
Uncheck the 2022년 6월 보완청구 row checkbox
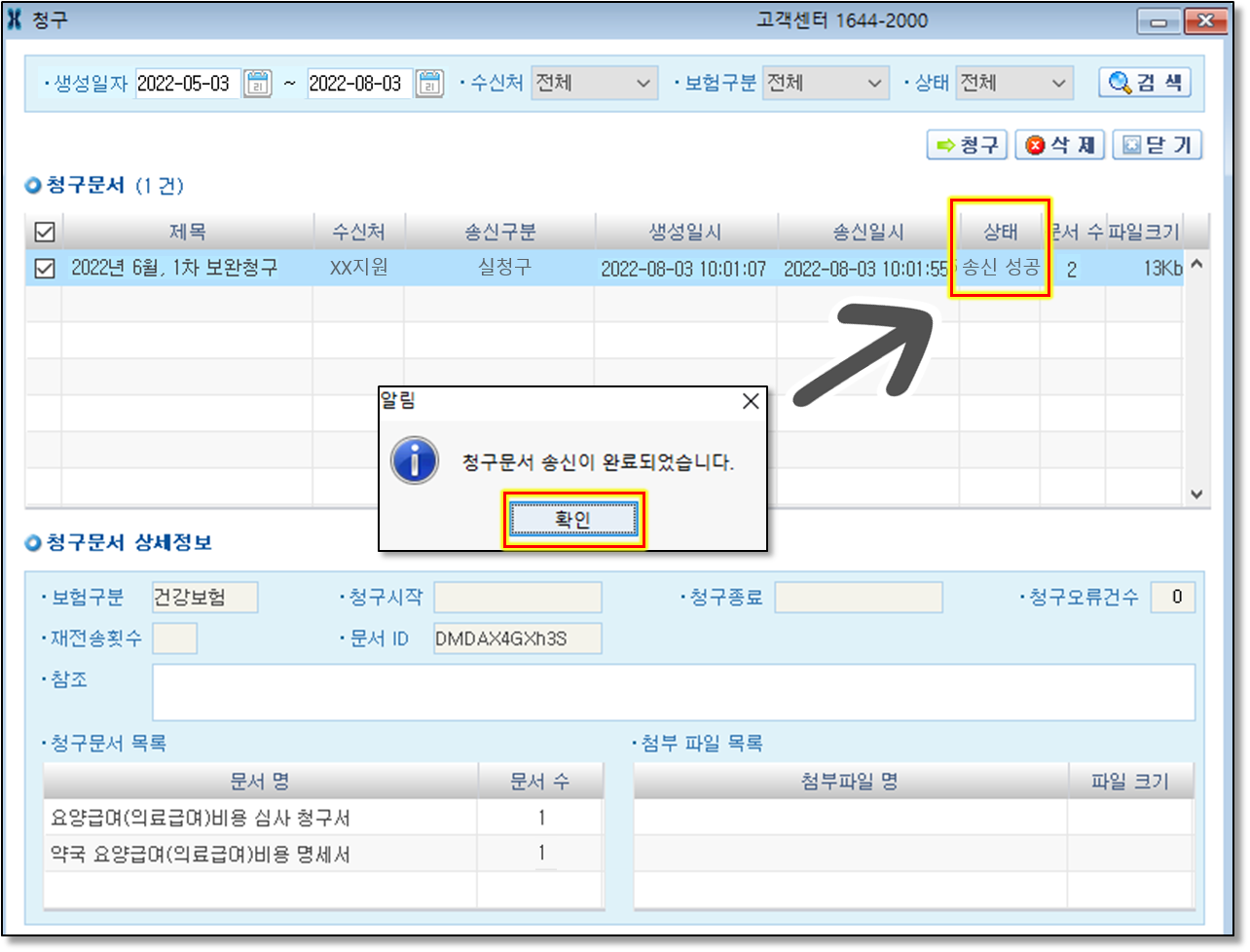pos(44,269)
